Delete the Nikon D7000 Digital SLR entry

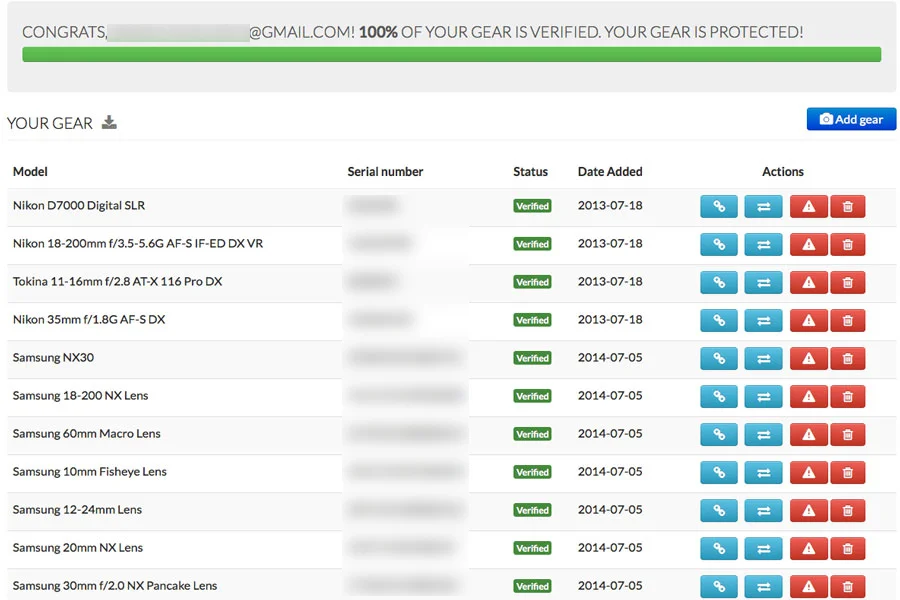click(847, 206)
